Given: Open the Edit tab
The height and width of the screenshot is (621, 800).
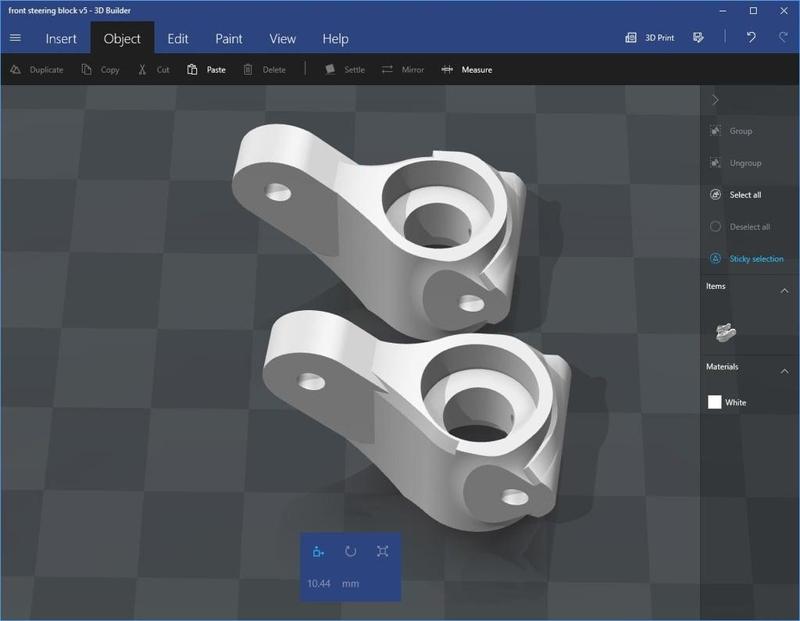Looking at the screenshot, I should (x=178, y=39).
